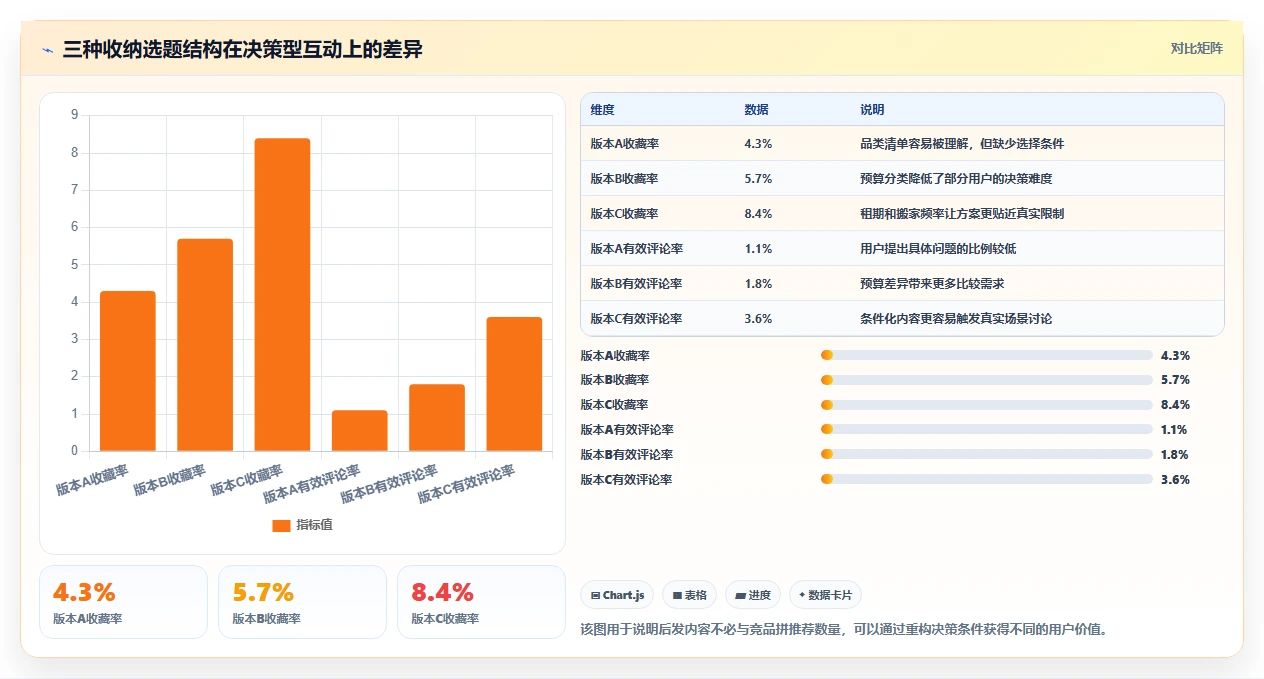The image size is (1264, 679).
Task: Click the 版本C有效评论率 progress bar
Action: [x=987, y=480]
